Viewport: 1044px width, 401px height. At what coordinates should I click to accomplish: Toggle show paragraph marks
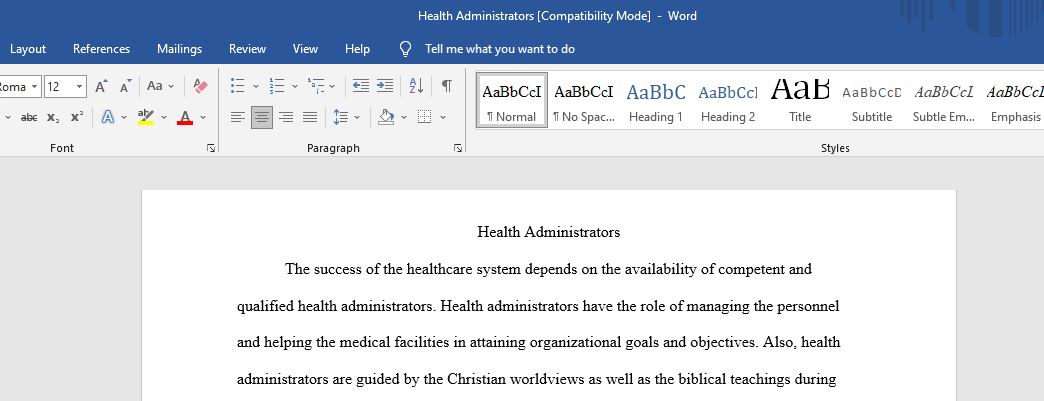(447, 86)
